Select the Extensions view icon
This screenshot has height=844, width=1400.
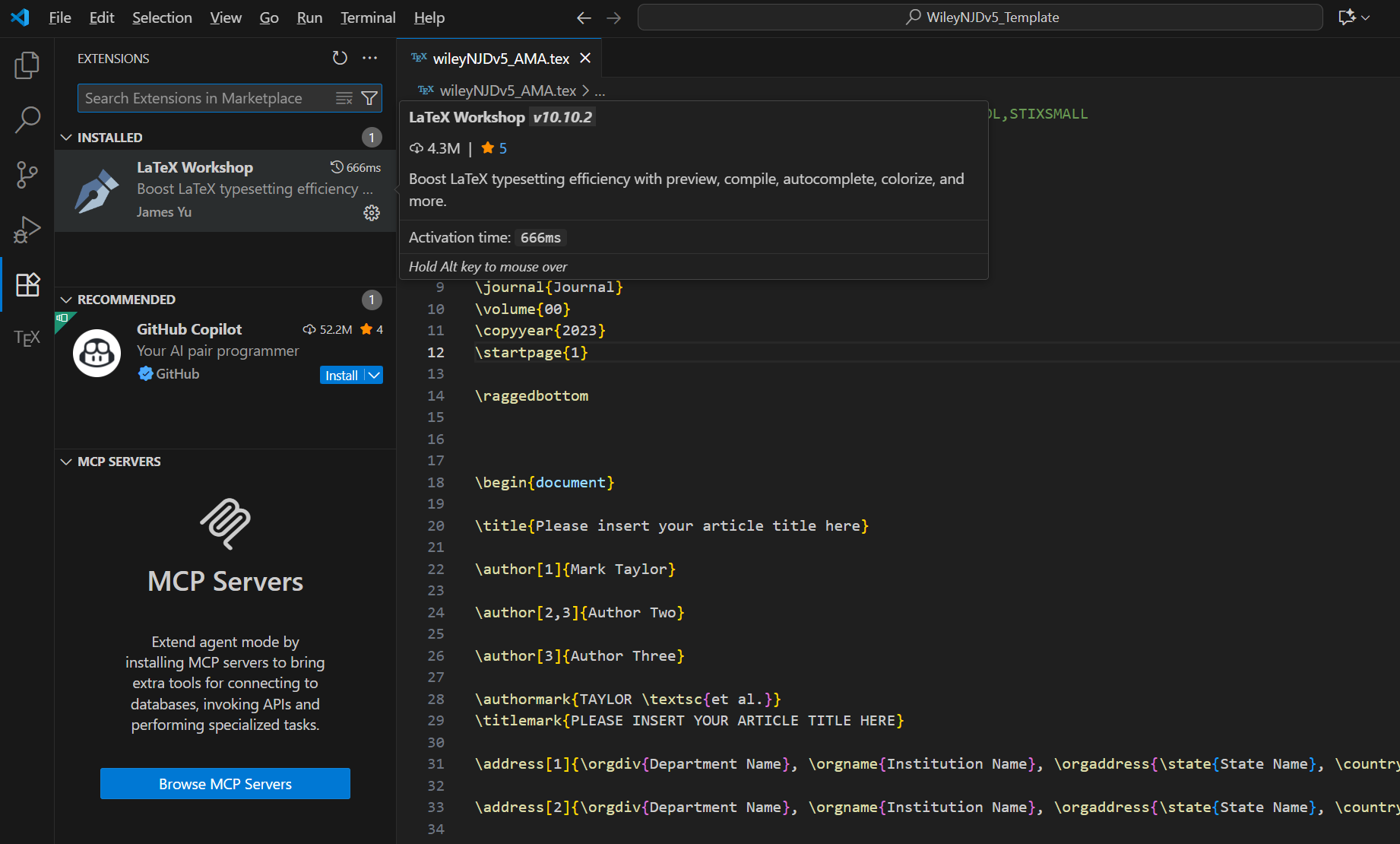point(27,284)
